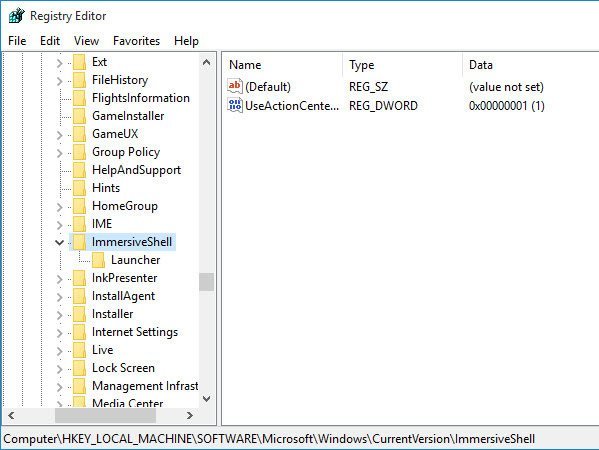Viewport: 599px width, 450px height.
Task: Click the Hints folder icon
Action: pyautogui.click(x=79, y=188)
